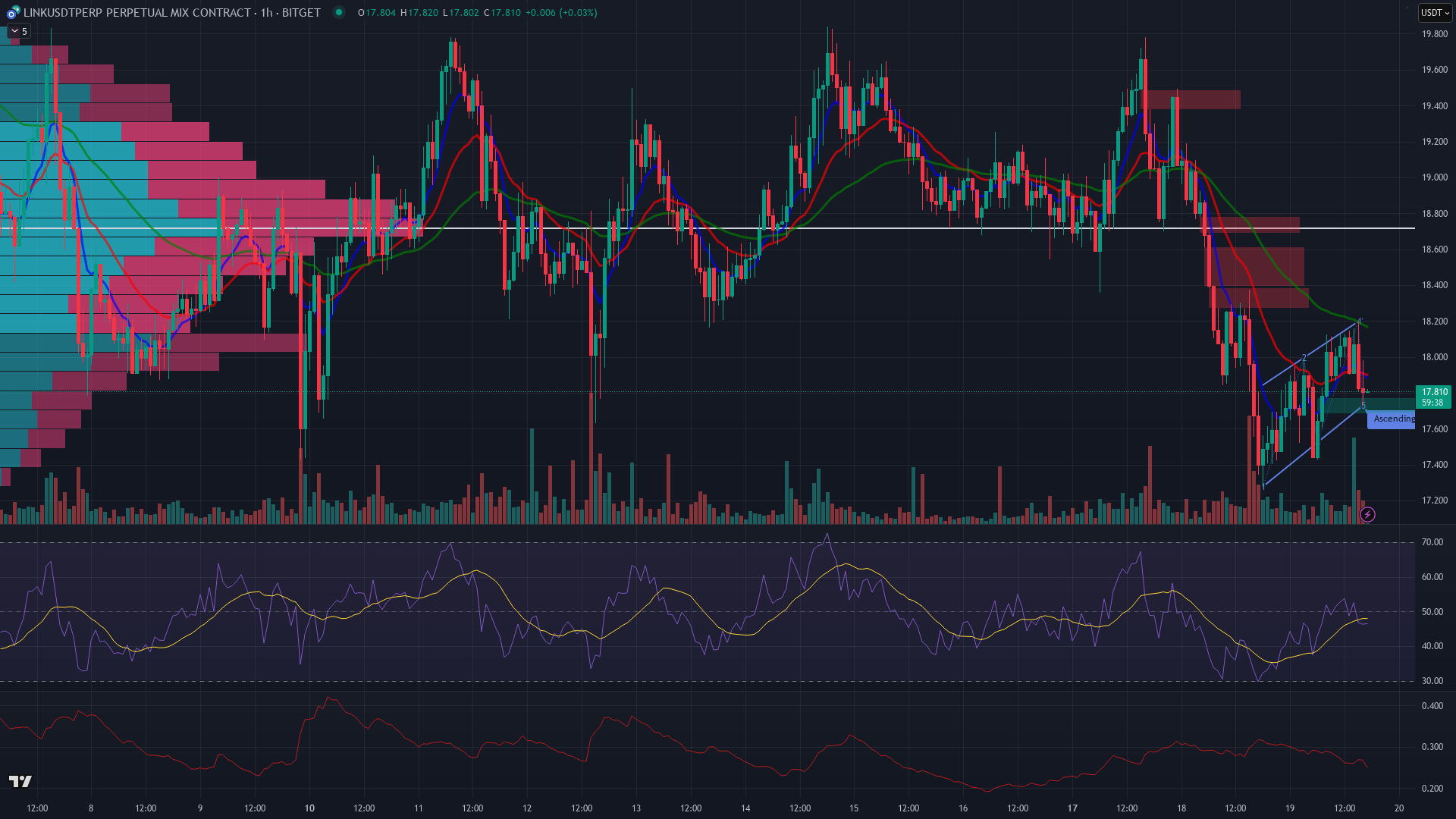Viewport: 1456px width, 819px height.
Task: Select the Ascending channel pattern label
Action: 1393,419
